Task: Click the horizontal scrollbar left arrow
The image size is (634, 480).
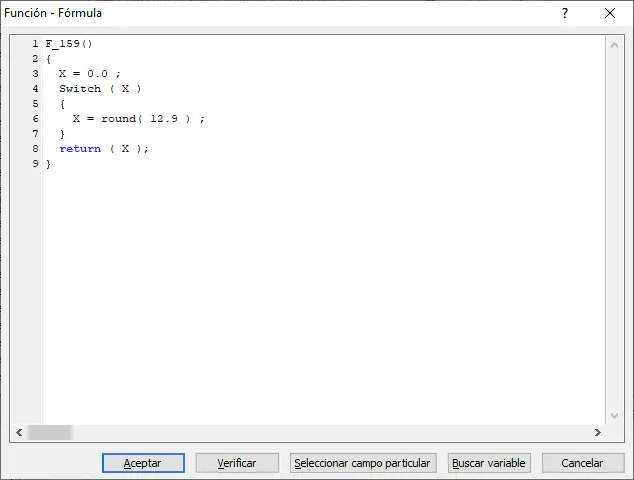Action: pyautogui.click(x=19, y=432)
